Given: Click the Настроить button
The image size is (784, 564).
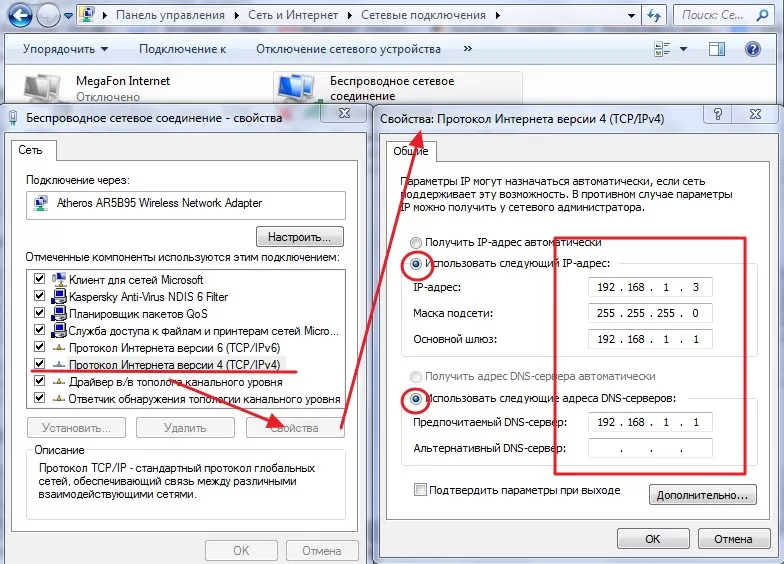Looking at the screenshot, I should (300, 236).
